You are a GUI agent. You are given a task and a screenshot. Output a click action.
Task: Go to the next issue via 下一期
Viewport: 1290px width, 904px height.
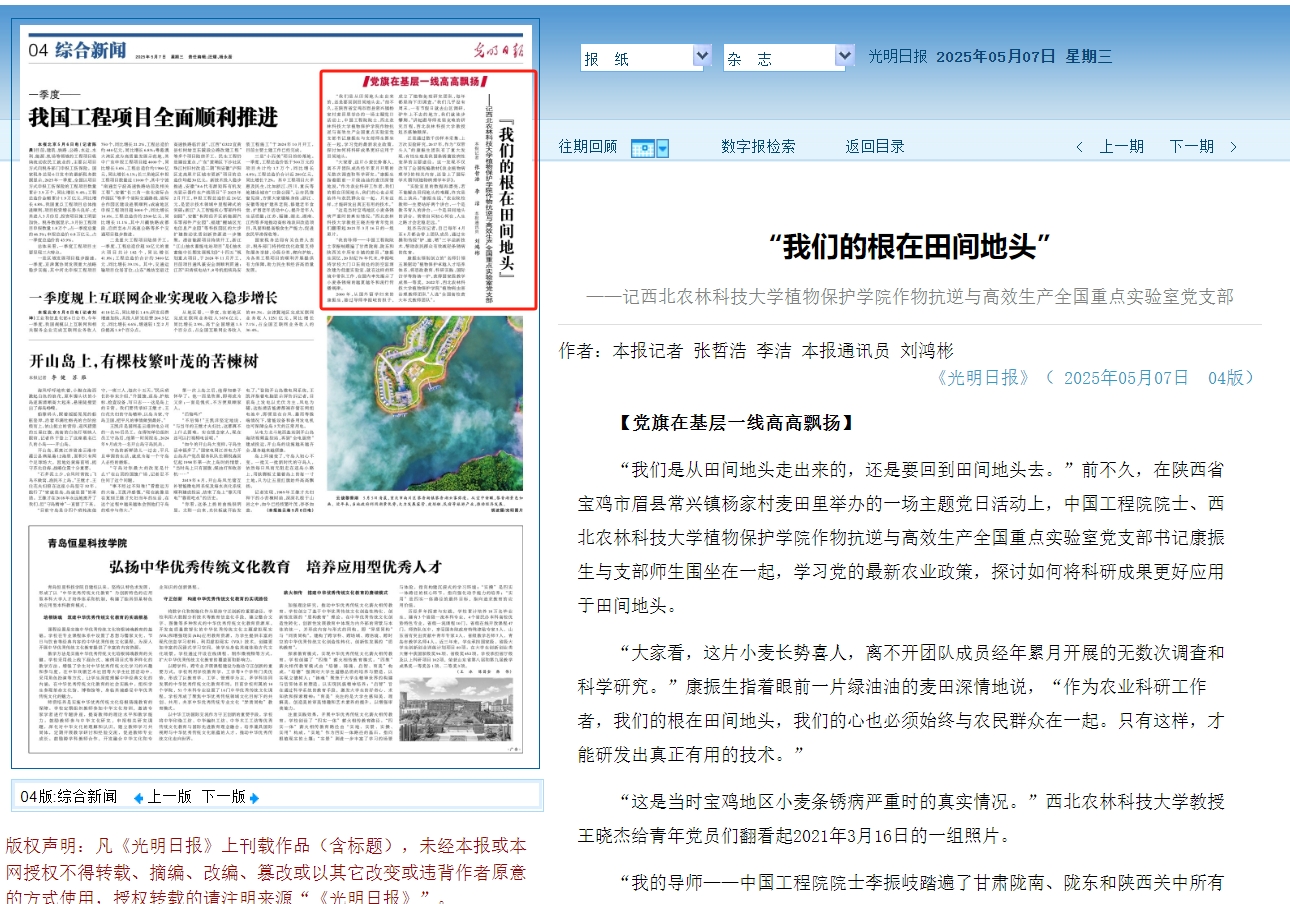1192,147
